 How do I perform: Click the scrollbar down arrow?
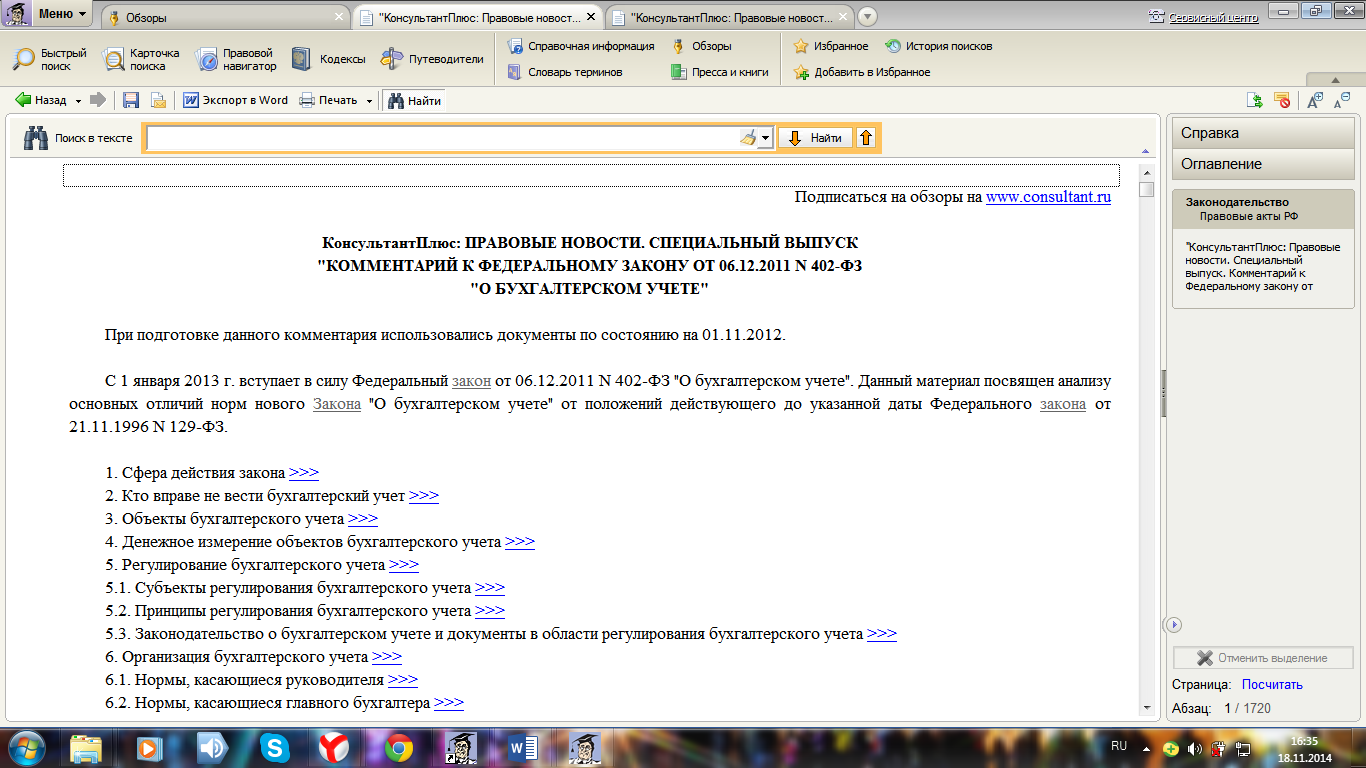click(1147, 707)
